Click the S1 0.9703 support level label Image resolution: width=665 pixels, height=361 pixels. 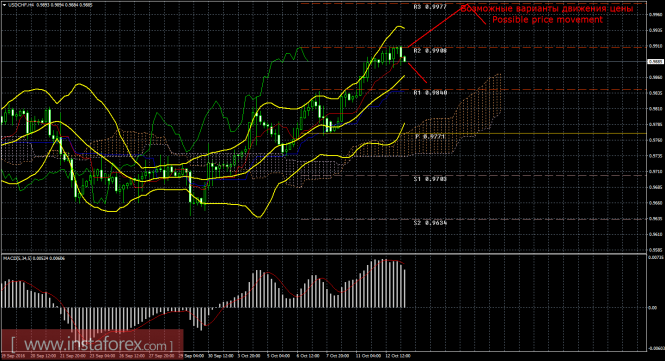point(430,179)
